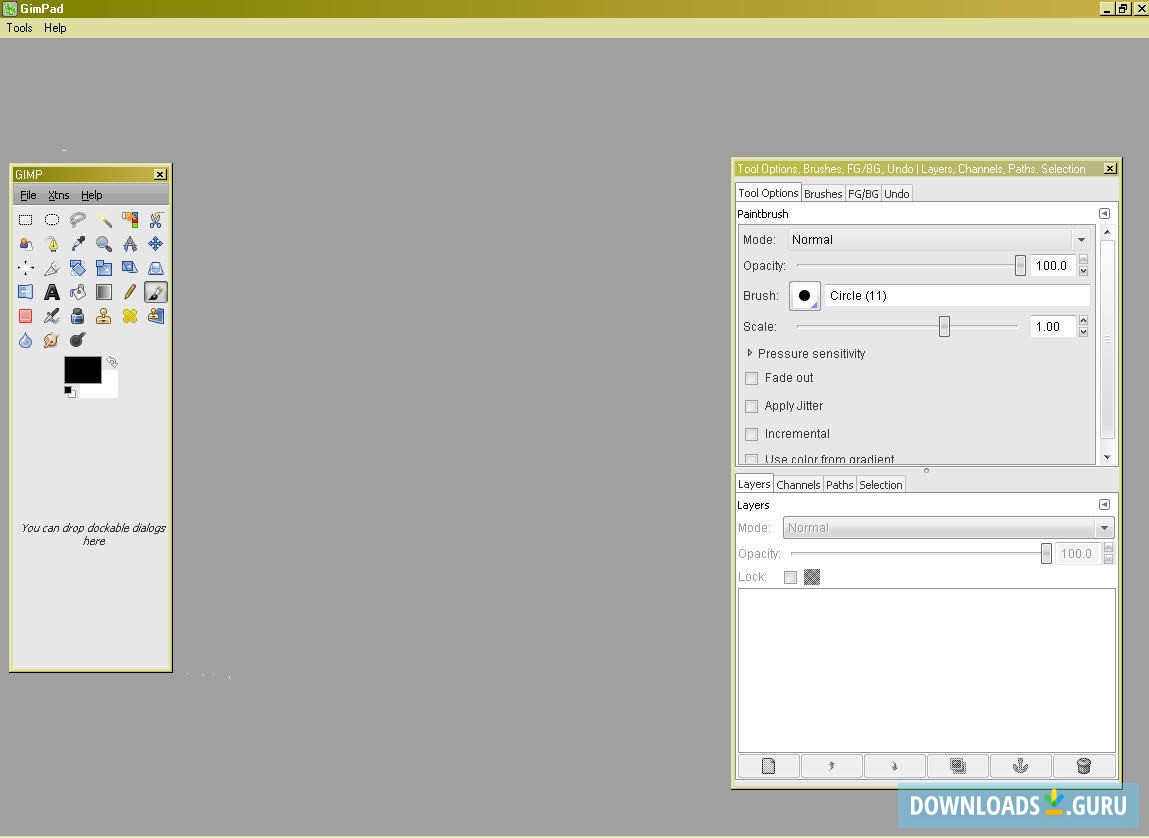This screenshot has height=838, width=1149.
Task: Select the Rectangle Select tool
Action: 26,220
